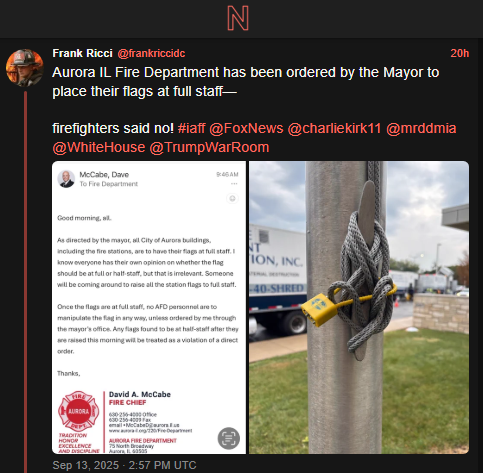Click the emoji reaction icon in email screenshot
This screenshot has height=473, width=483.
[232, 199]
